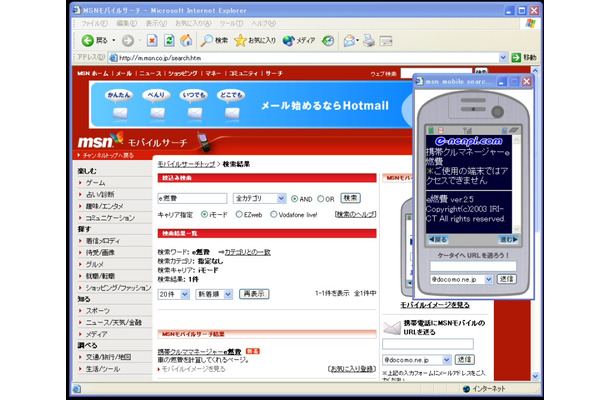The image size is (610, 400).
Task: Open モバイルイメージを見る link under phone image
Action: click(435, 305)
